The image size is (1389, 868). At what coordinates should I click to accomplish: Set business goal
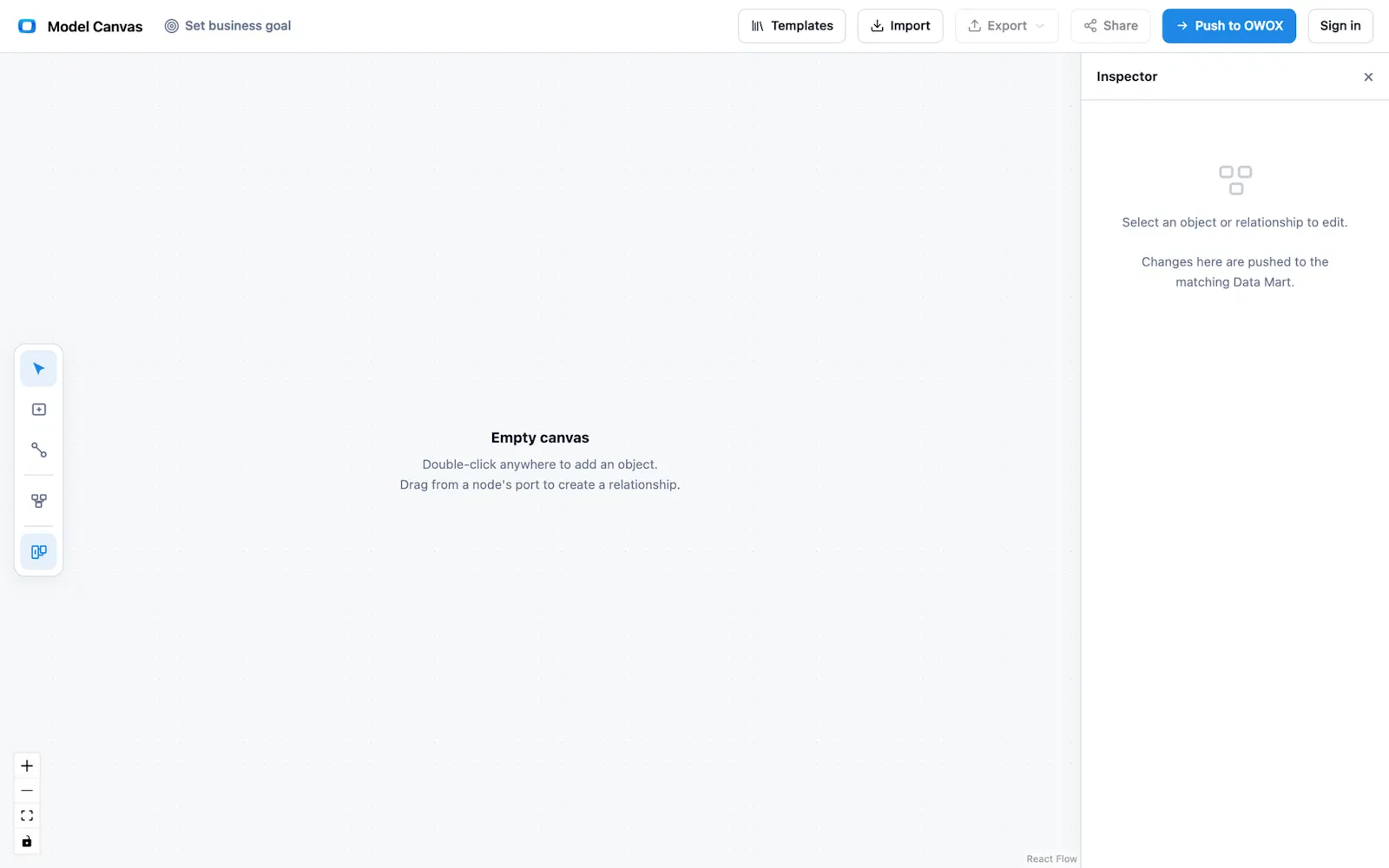coord(227,26)
